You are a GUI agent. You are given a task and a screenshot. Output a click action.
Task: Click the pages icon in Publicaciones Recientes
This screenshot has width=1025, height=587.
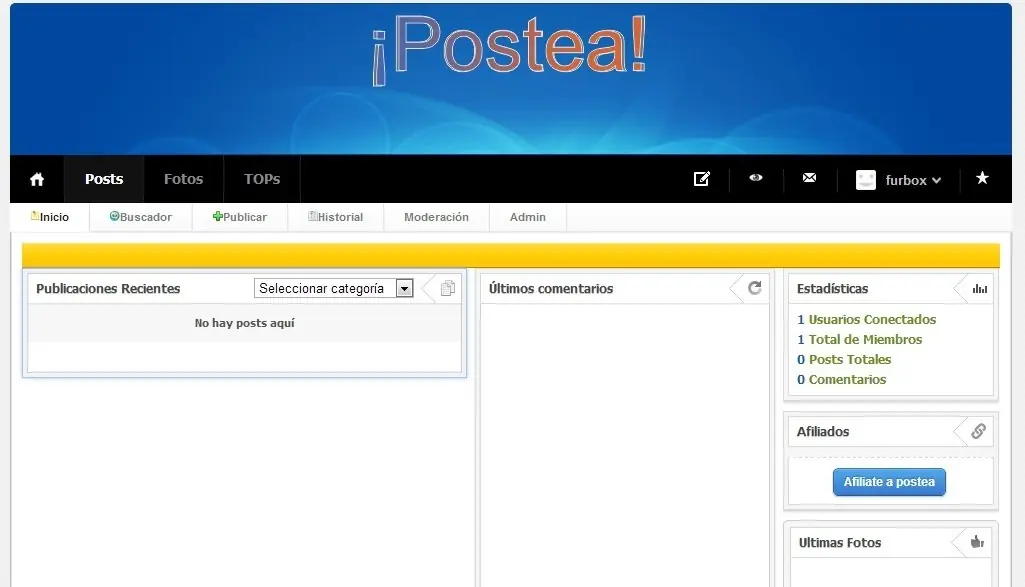tap(448, 288)
